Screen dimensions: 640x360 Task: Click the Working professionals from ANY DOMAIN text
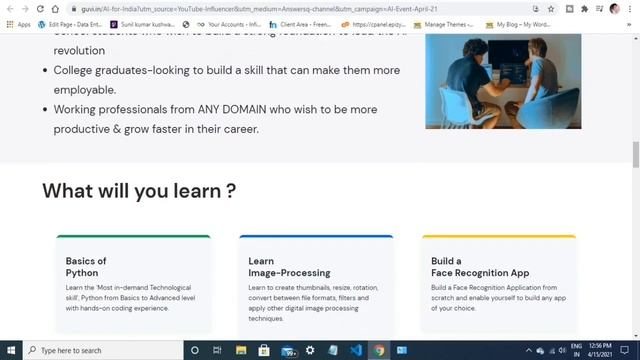(x=215, y=119)
